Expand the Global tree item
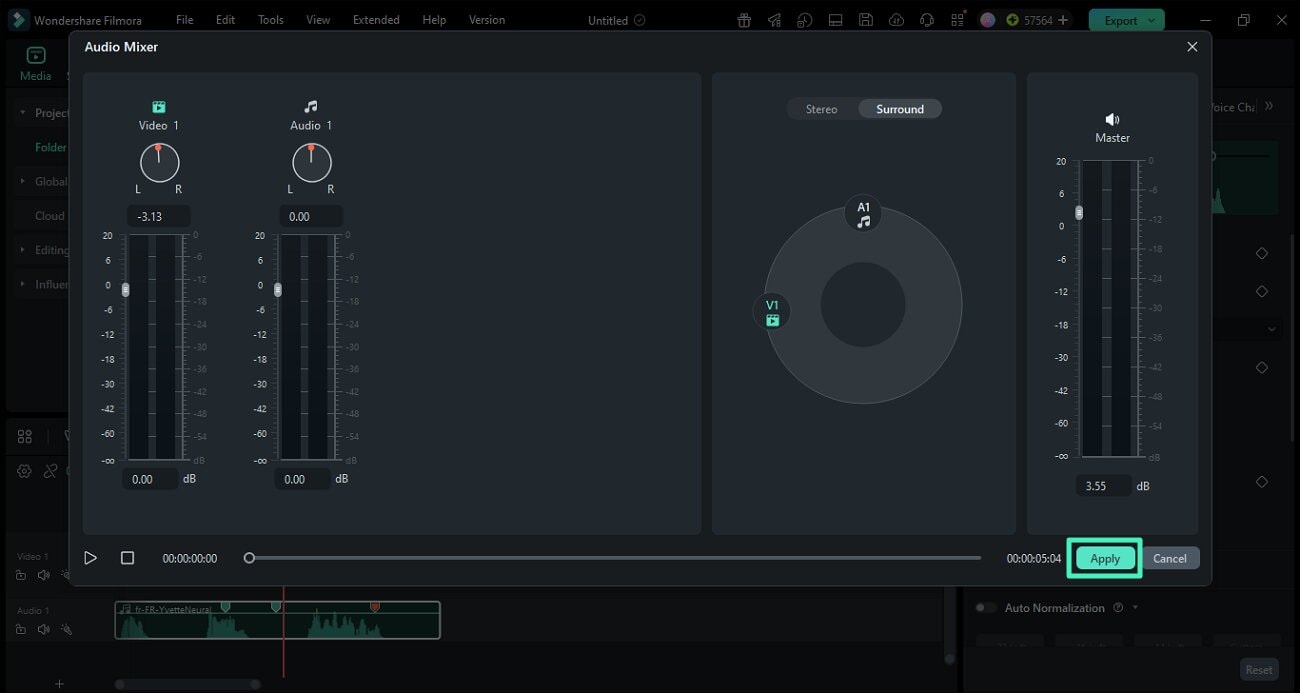 23,182
